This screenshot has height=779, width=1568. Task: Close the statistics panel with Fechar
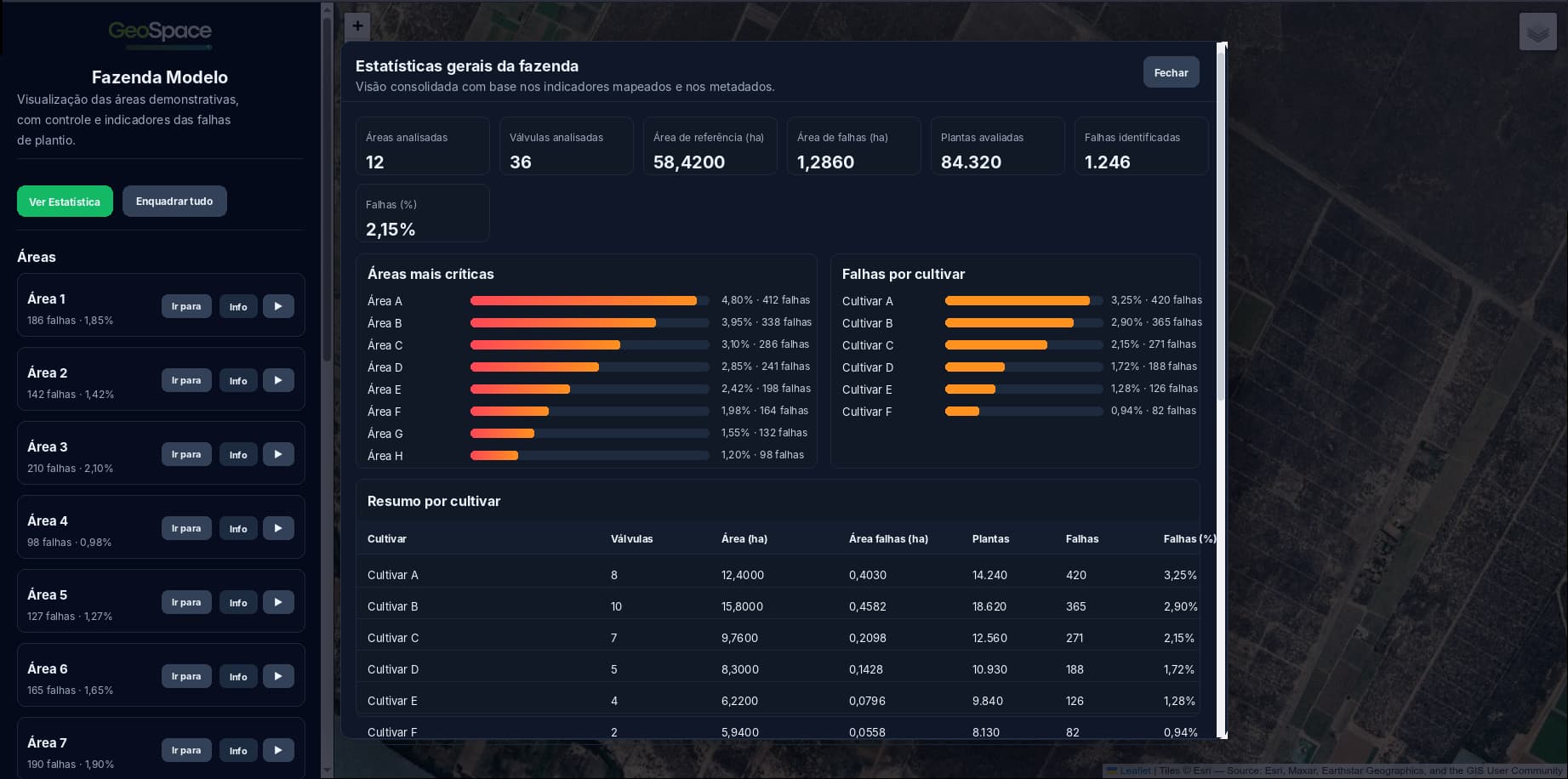click(x=1171, y=72)
